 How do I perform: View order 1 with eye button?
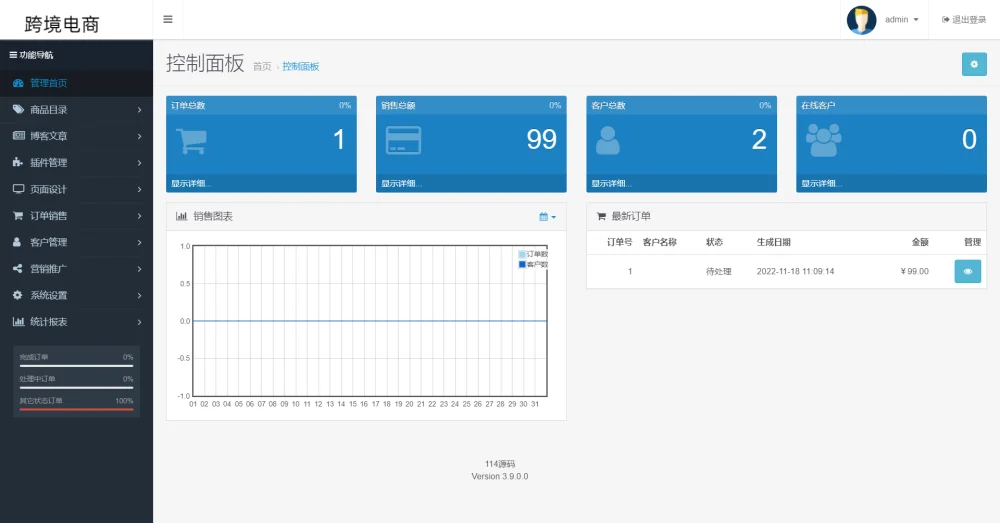pyautogui.click(x=967, y=271)
